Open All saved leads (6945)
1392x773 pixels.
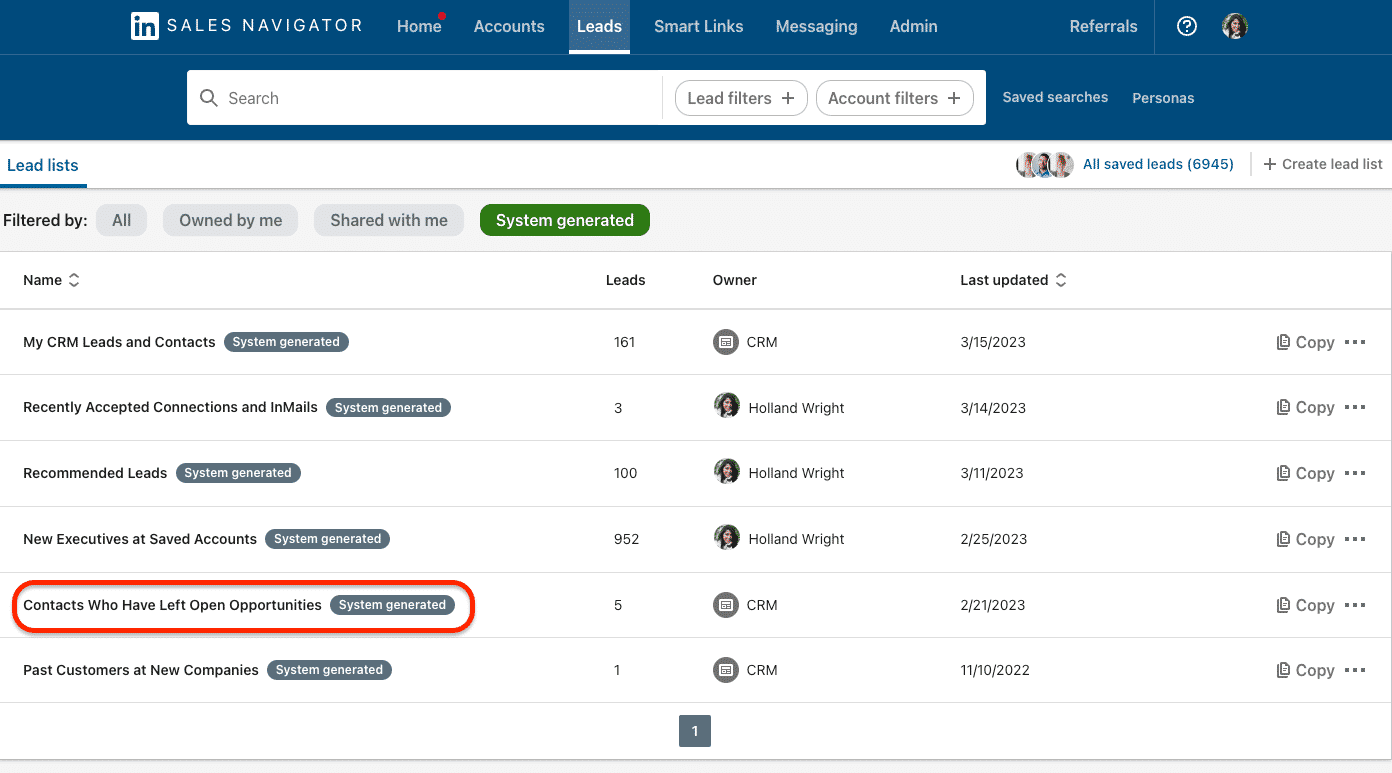point(1158,164)
